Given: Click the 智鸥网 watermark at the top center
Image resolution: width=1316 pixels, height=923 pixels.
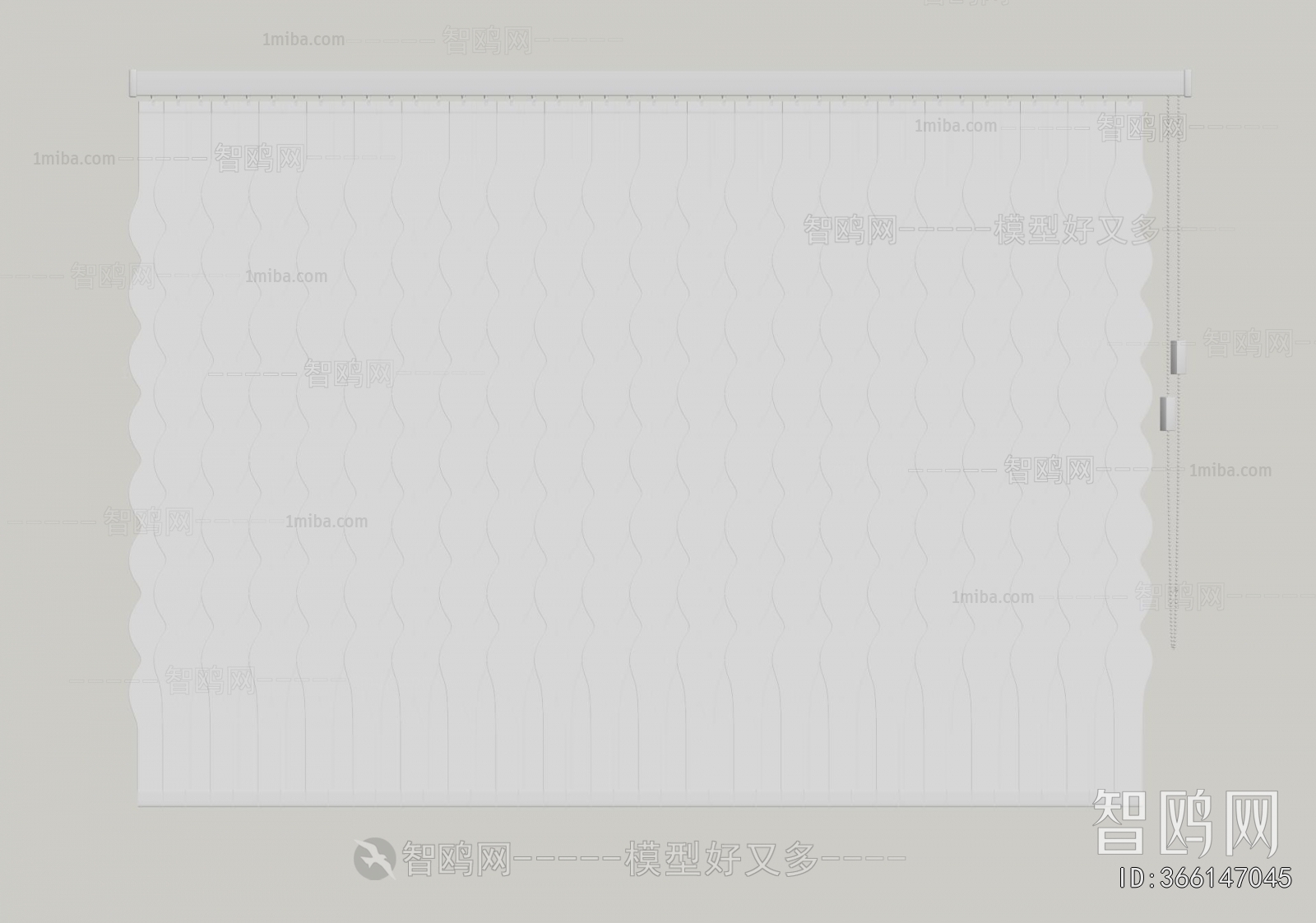Looking at the screenshot, I should click(x=487, y=40).
